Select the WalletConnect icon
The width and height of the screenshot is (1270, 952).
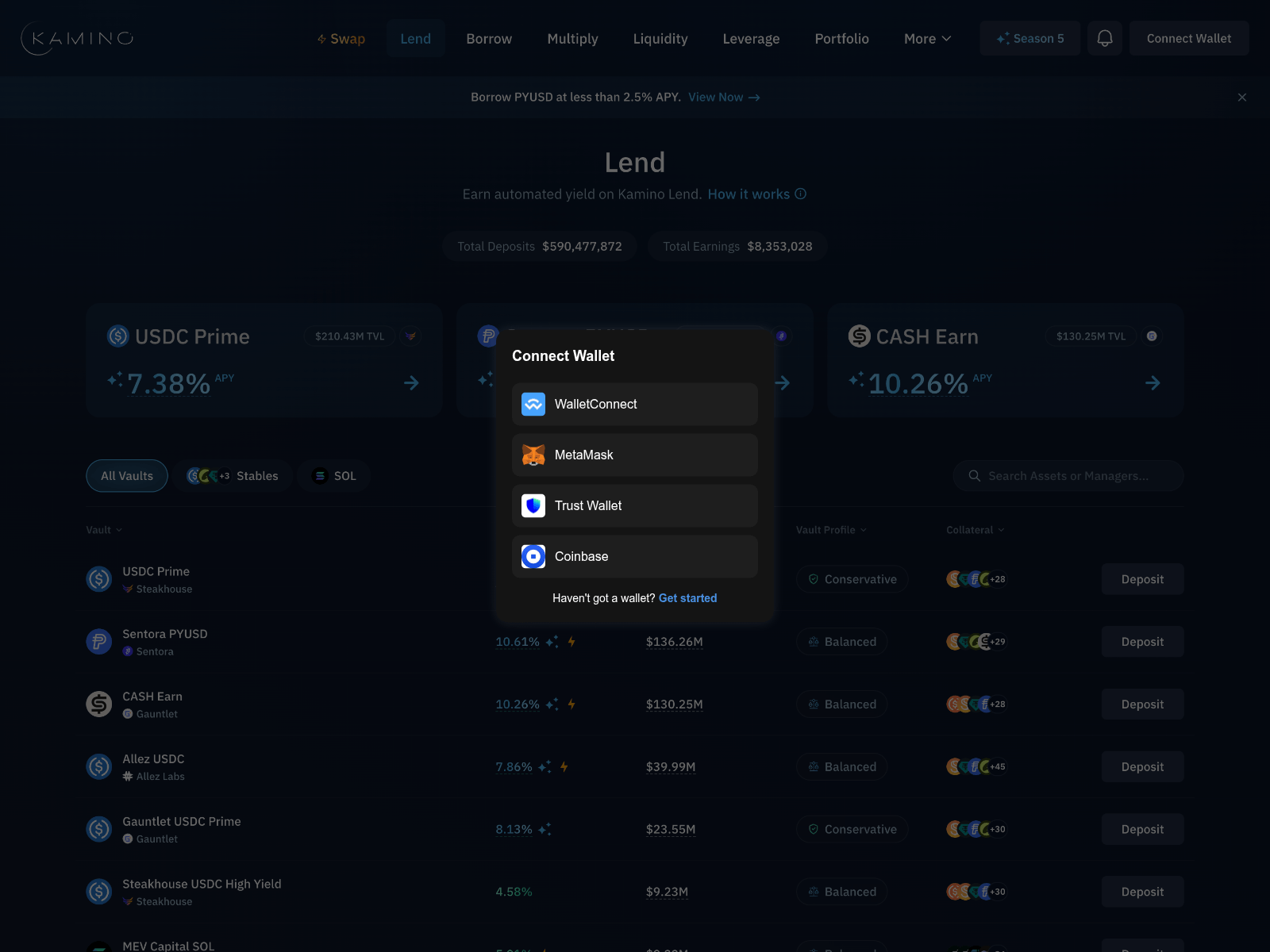click(x=533, y=405)
